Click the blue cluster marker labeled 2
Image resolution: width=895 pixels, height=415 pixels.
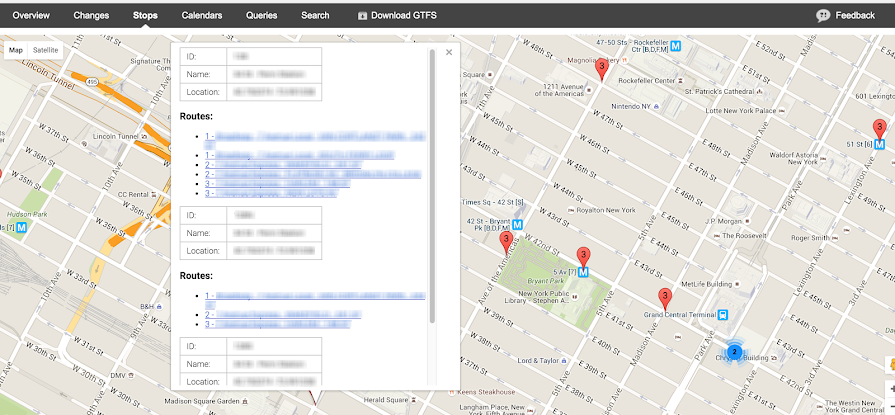(735, 352)
